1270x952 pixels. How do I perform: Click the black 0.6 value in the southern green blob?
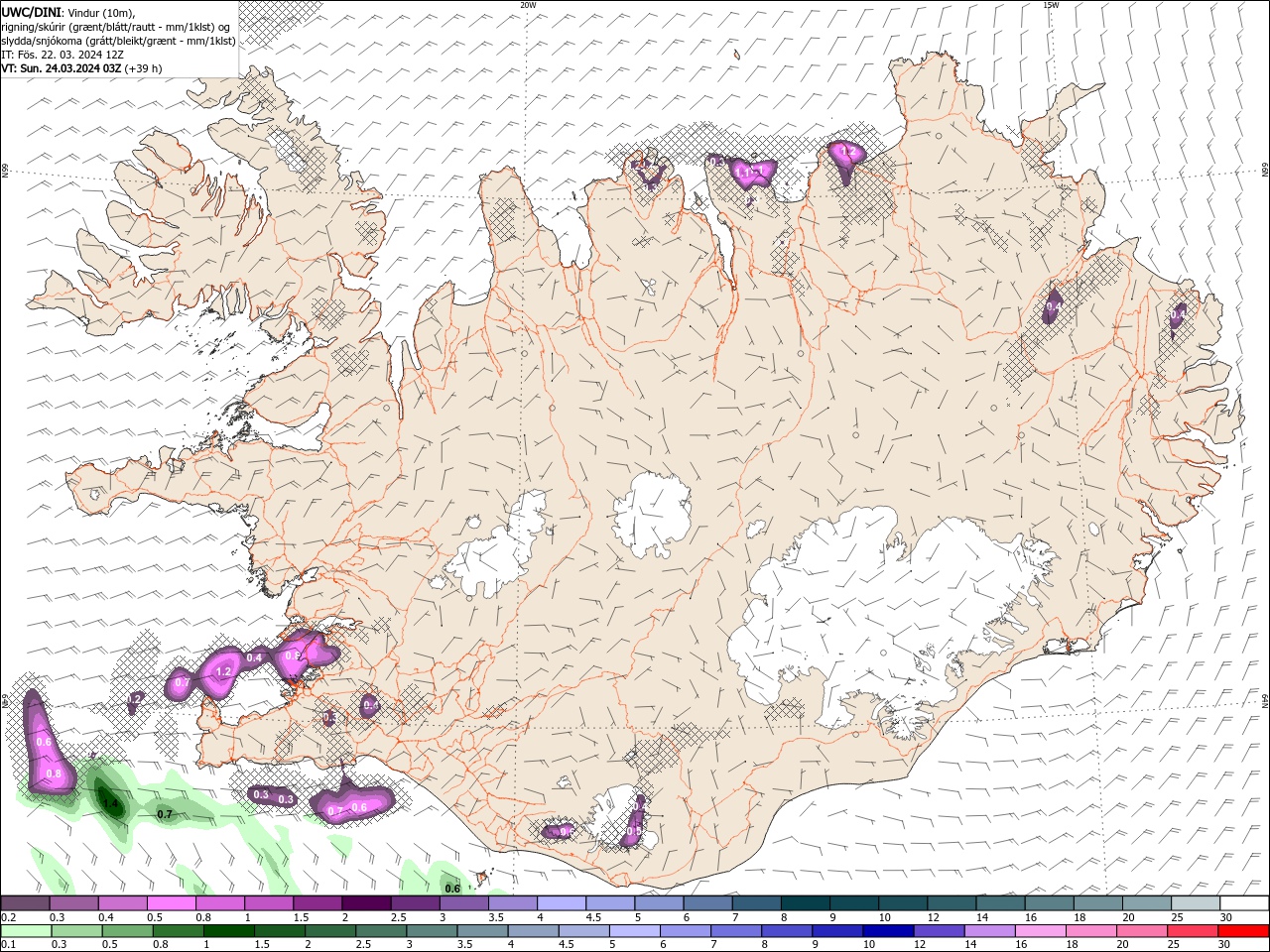[452, 889]
